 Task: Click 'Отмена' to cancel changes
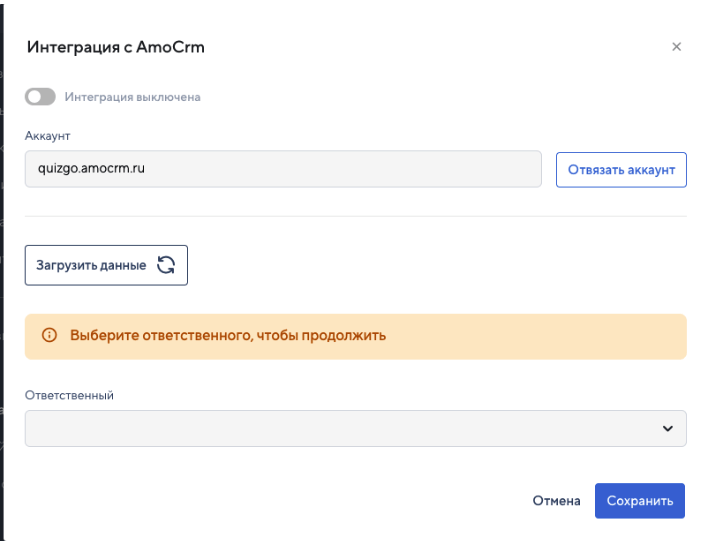pos(556,501)
